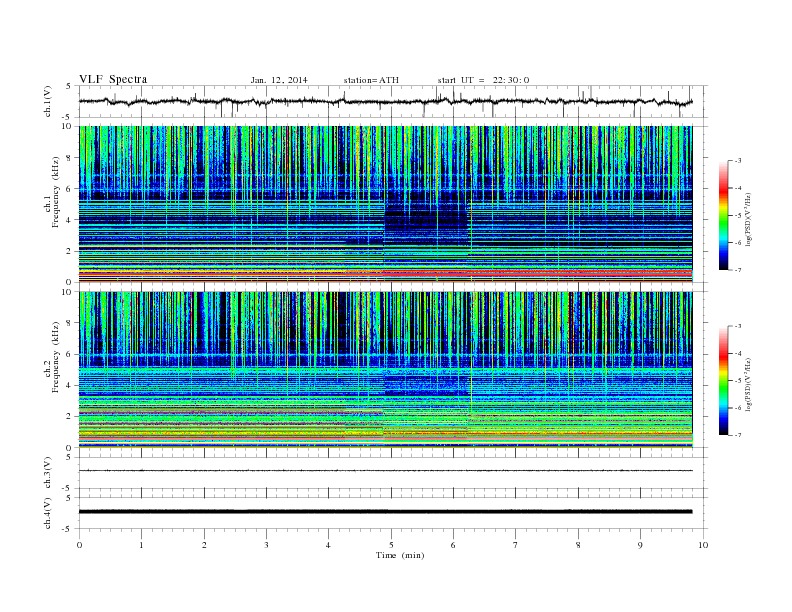Click the "2" tick on the time axis

[204, 545]
